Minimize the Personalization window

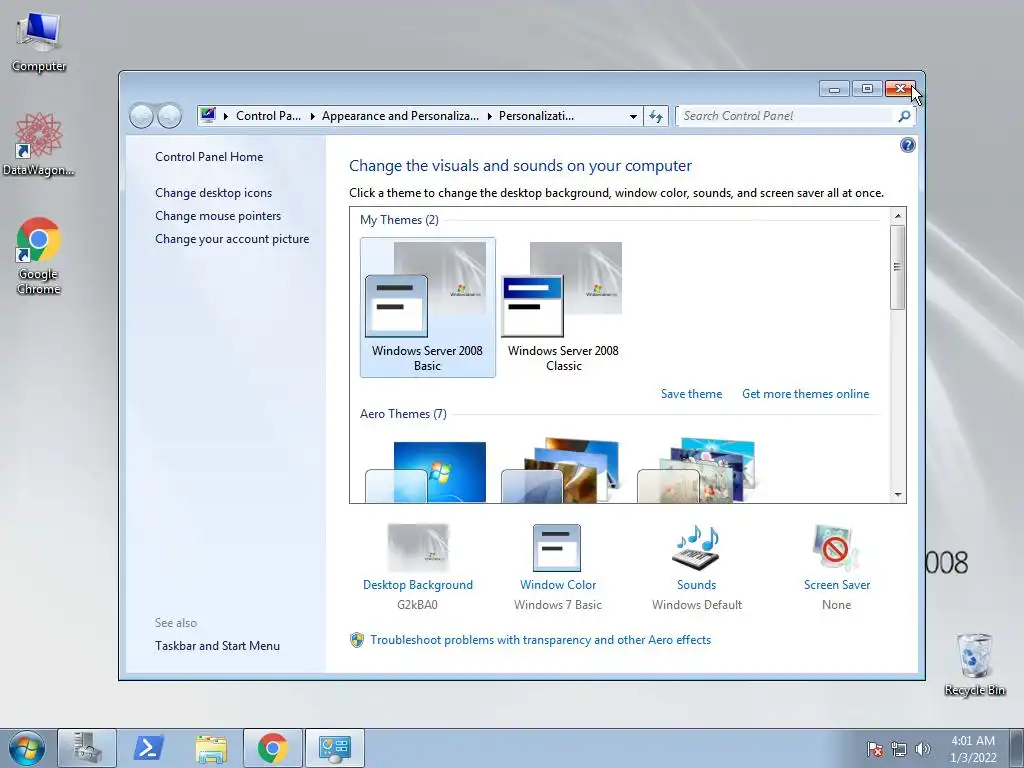click(x=834, y=89)
